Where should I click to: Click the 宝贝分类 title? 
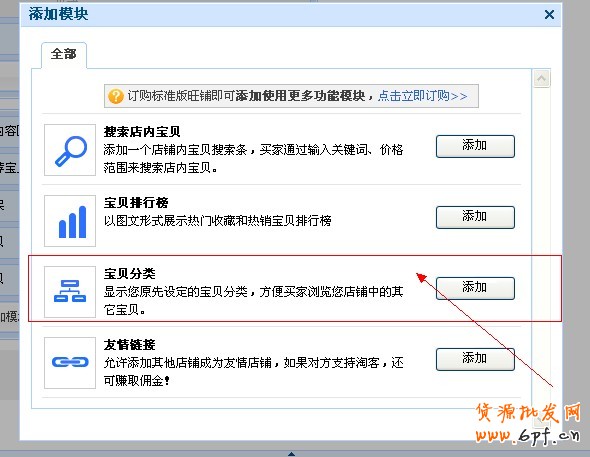[x=129, y=273]
